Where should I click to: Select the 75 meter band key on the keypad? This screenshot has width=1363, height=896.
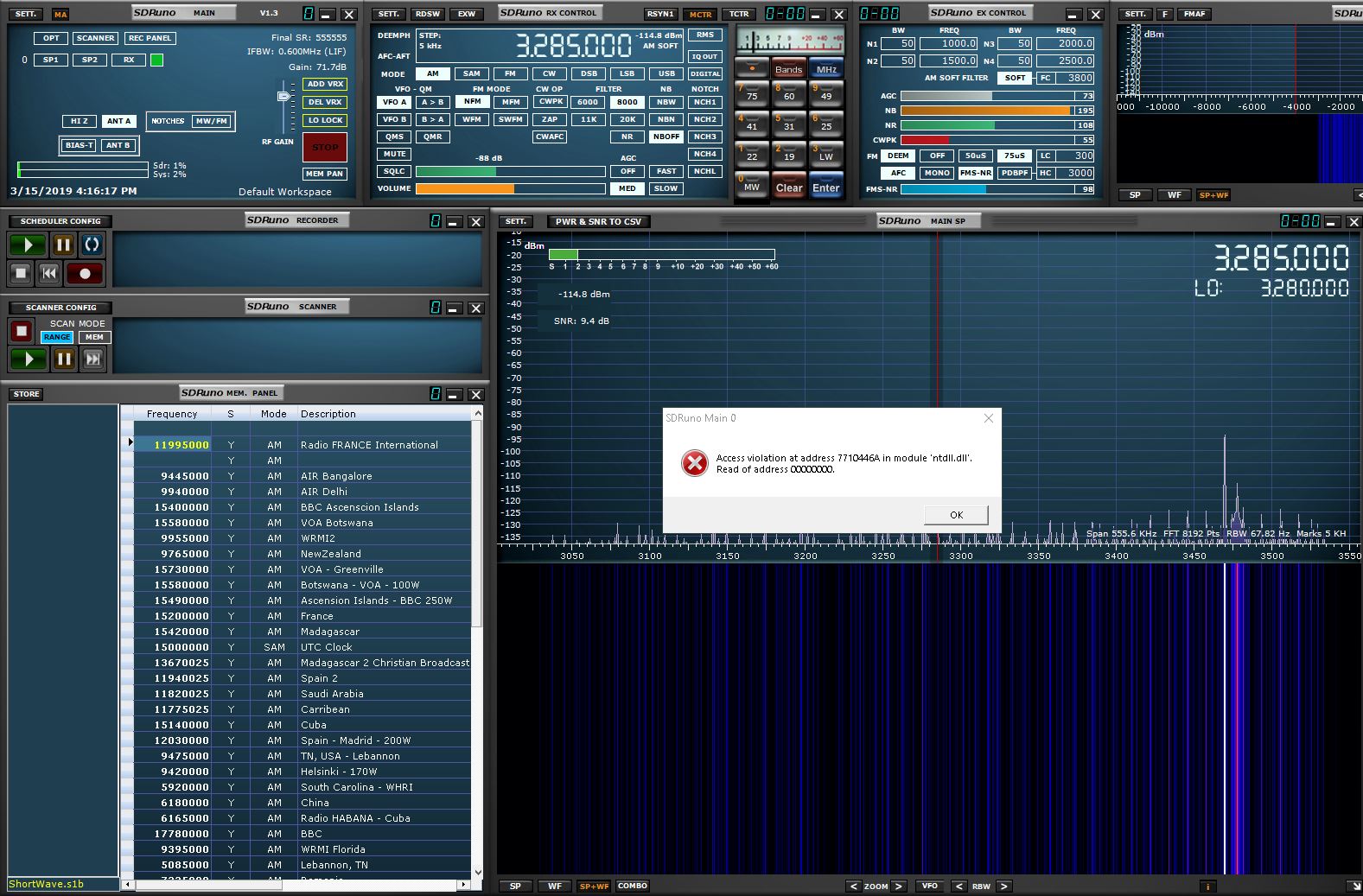click(x=751, y=92)
